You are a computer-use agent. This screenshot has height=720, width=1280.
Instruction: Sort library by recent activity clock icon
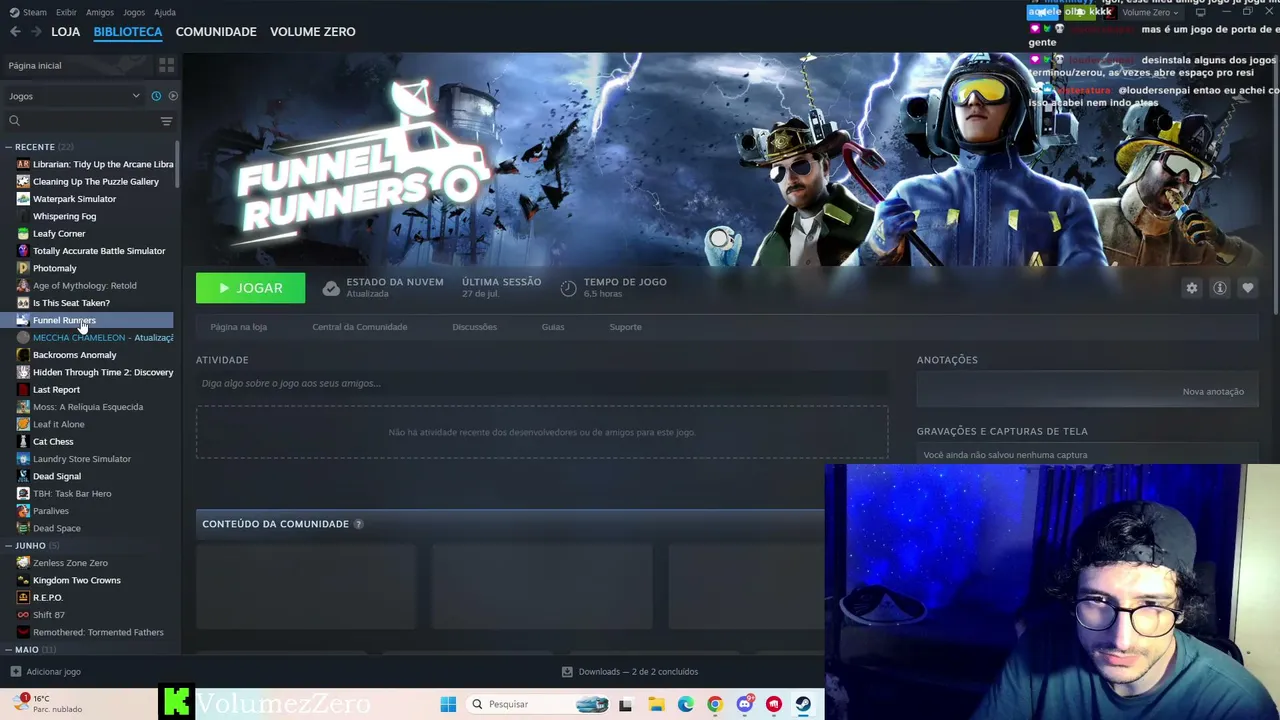pyautogui.click(x=156, y=96)
